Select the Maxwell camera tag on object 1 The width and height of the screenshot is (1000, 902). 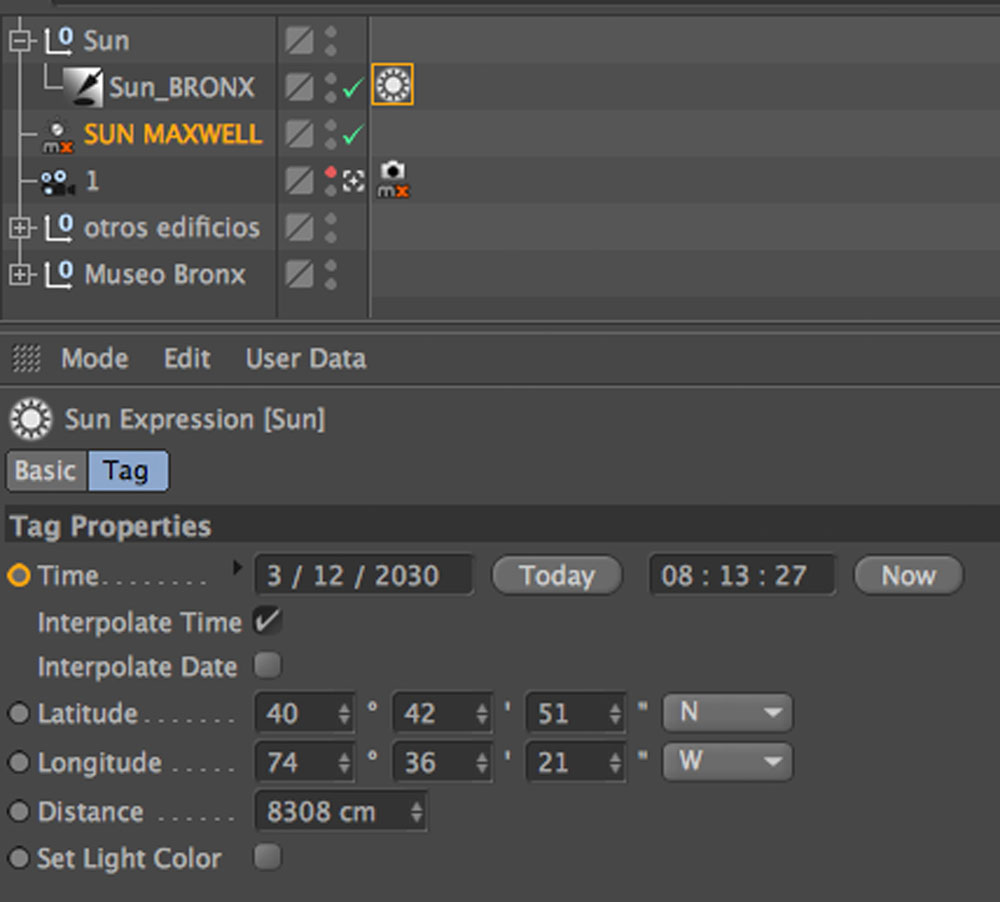(393, 180)
